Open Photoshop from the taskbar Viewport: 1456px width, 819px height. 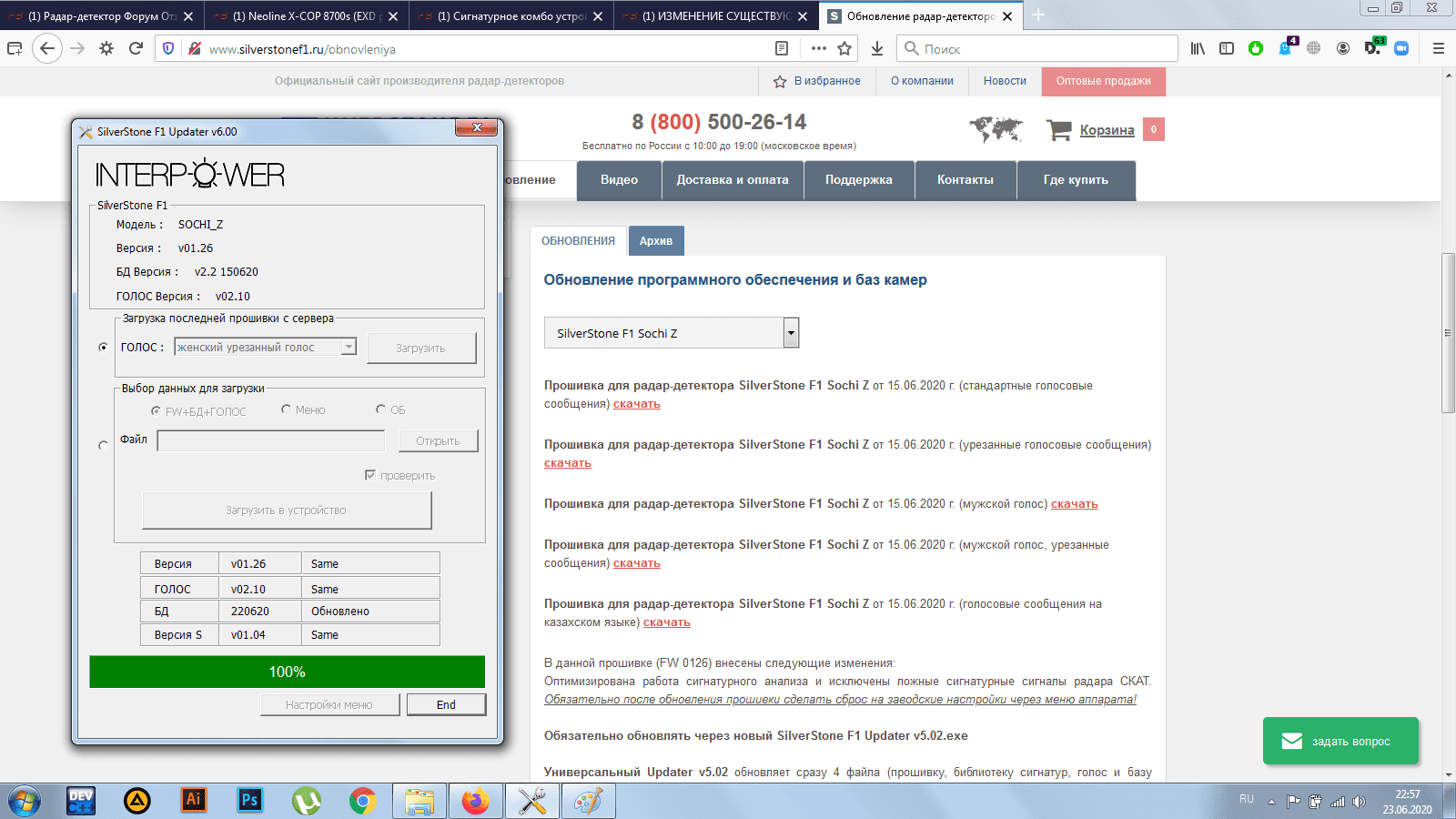tap(249, 801)
